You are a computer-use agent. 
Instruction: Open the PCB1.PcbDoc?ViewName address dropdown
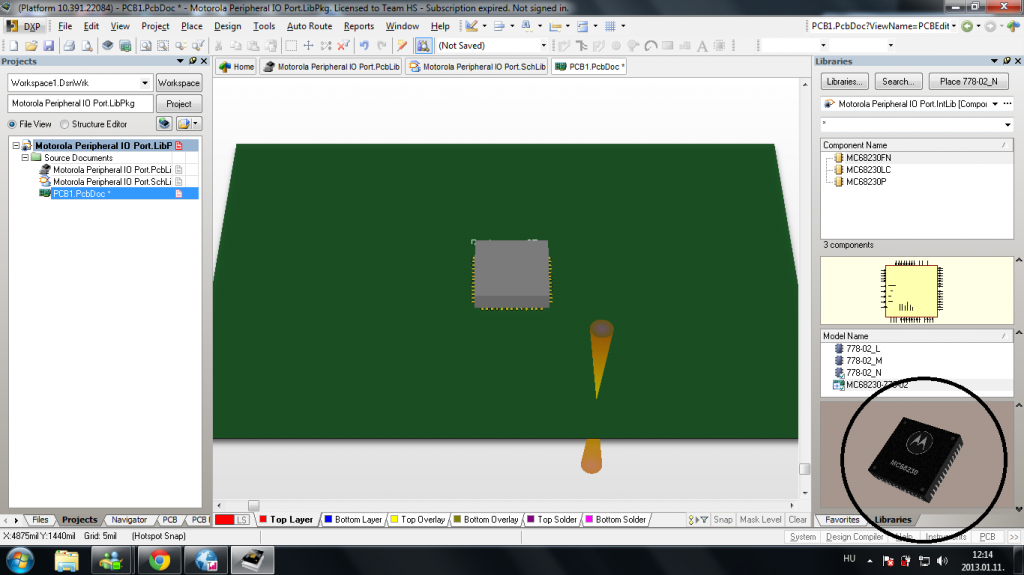pos(954,26)
